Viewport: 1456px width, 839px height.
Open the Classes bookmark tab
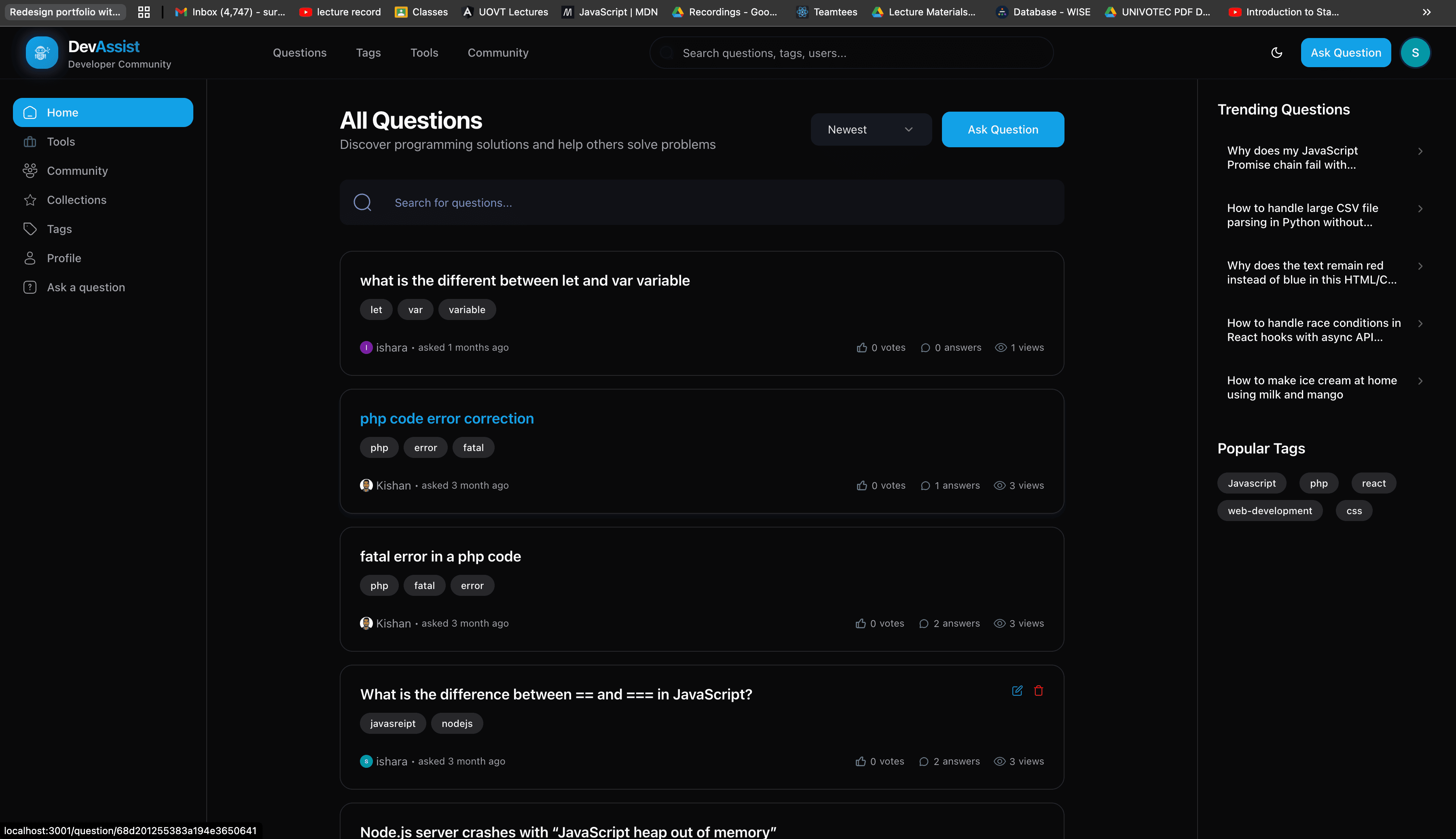[x=421, y=11]
